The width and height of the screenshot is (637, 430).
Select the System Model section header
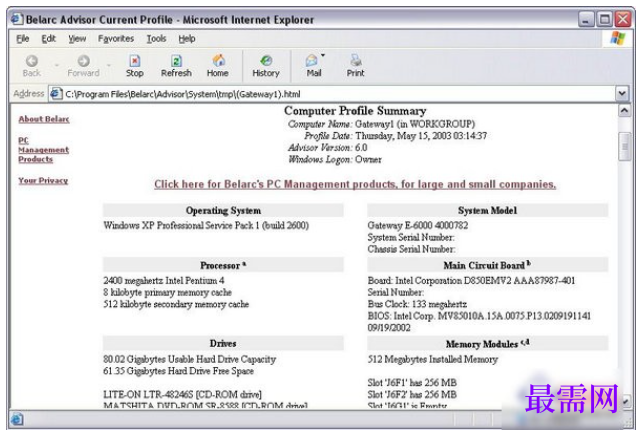[488, 211]
